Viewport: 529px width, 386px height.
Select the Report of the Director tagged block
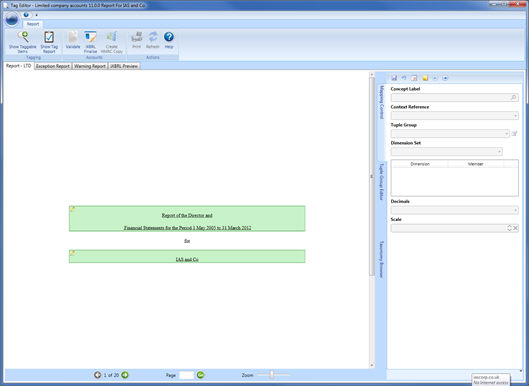pyautogui.click(x=187, y=219)
